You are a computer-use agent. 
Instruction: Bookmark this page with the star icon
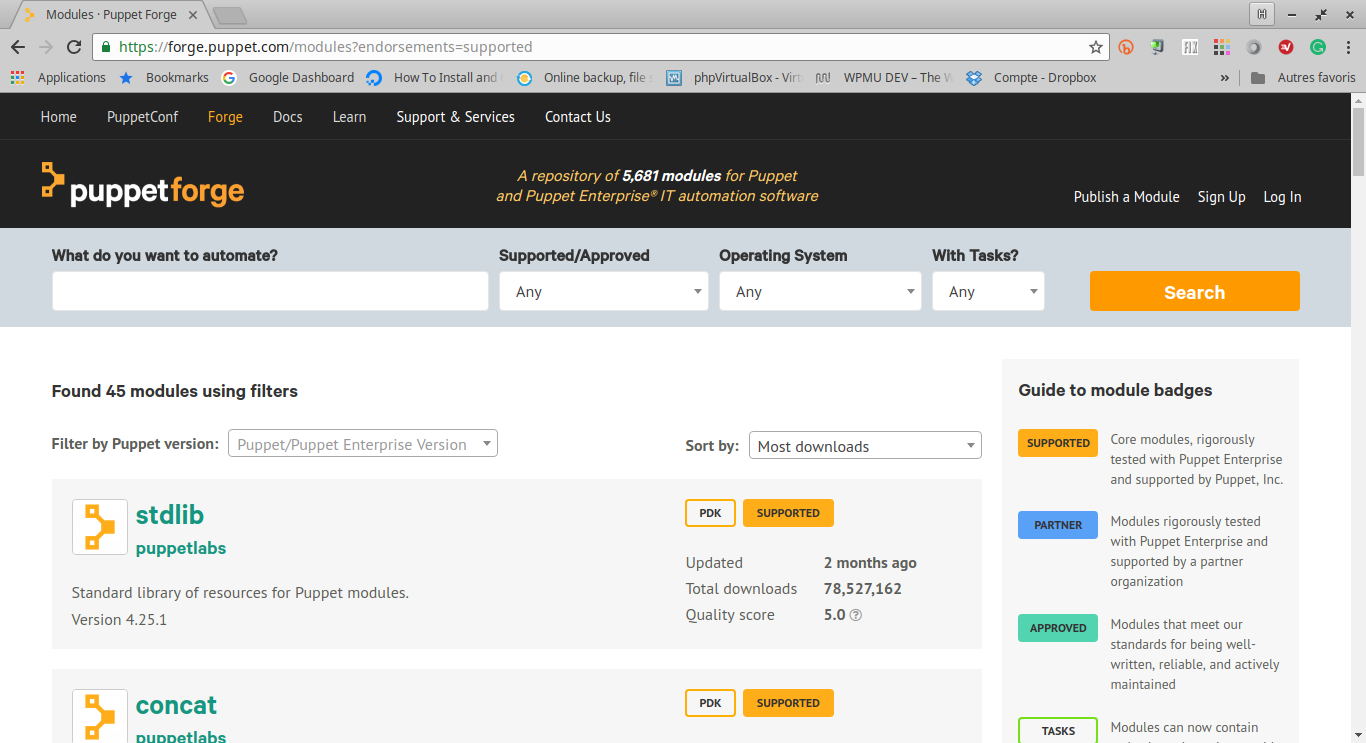click(1096, 47)
